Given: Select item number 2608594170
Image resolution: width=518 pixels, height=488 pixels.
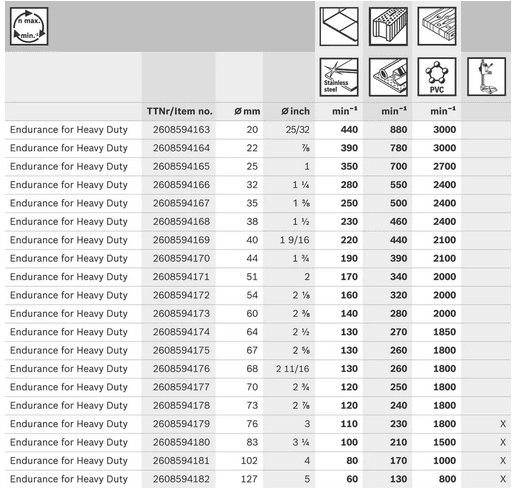Looking at the screenshot, I should pyautogui.click(x=181, y=258).
